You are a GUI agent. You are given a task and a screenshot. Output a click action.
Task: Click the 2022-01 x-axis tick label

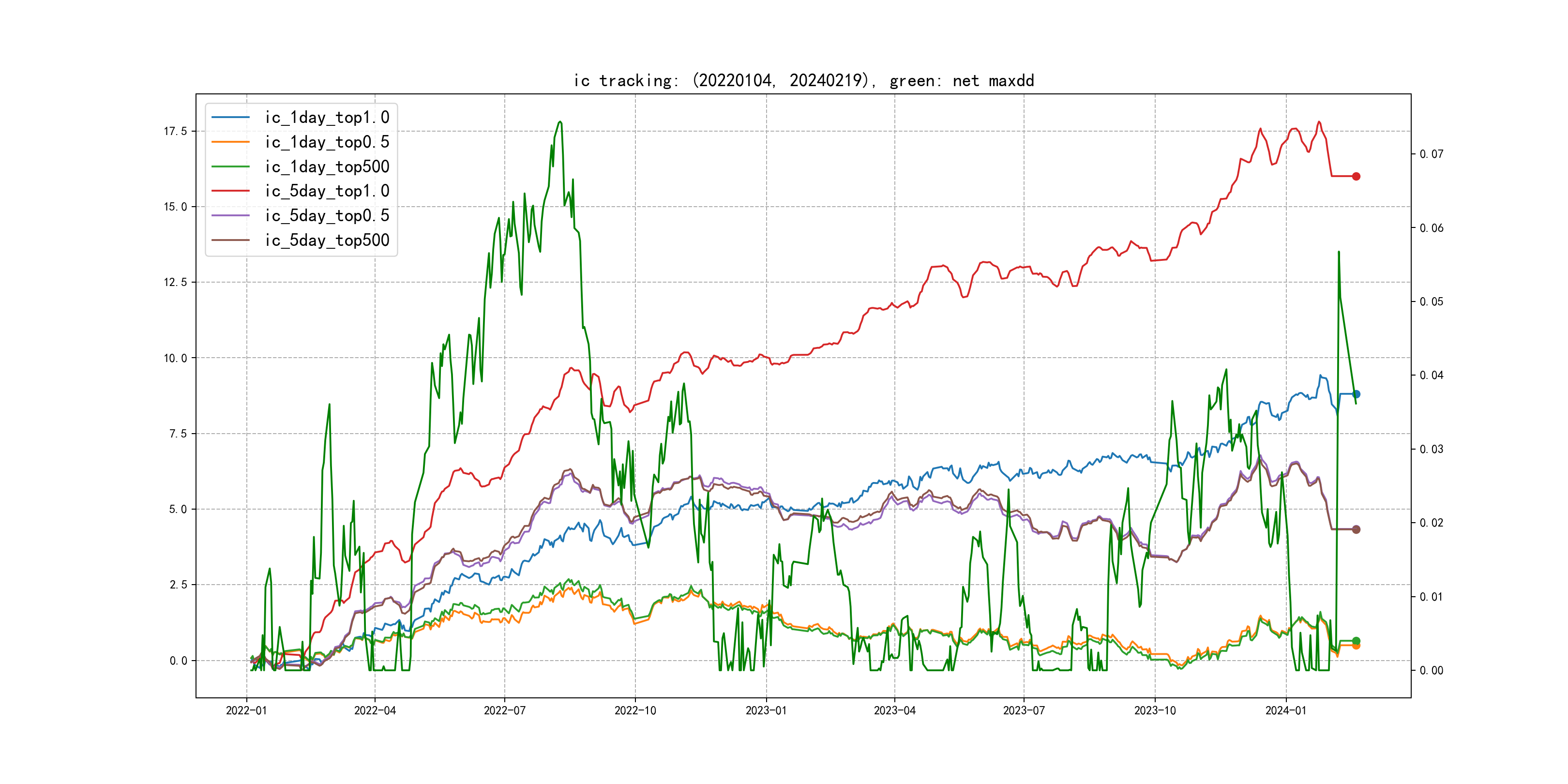point(246,710)
